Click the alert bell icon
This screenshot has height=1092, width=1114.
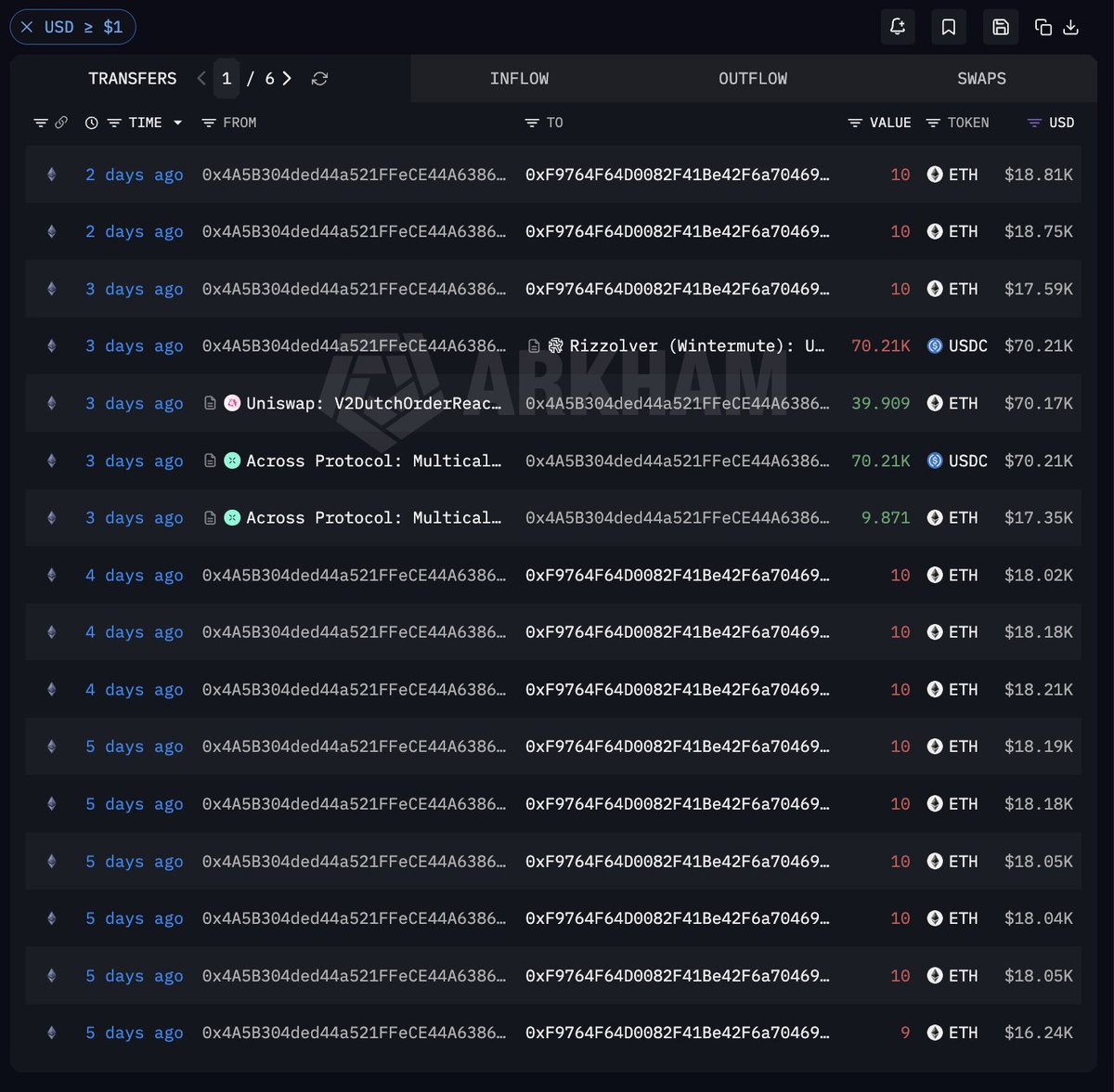pyautogui.click(x=898, y=27)
